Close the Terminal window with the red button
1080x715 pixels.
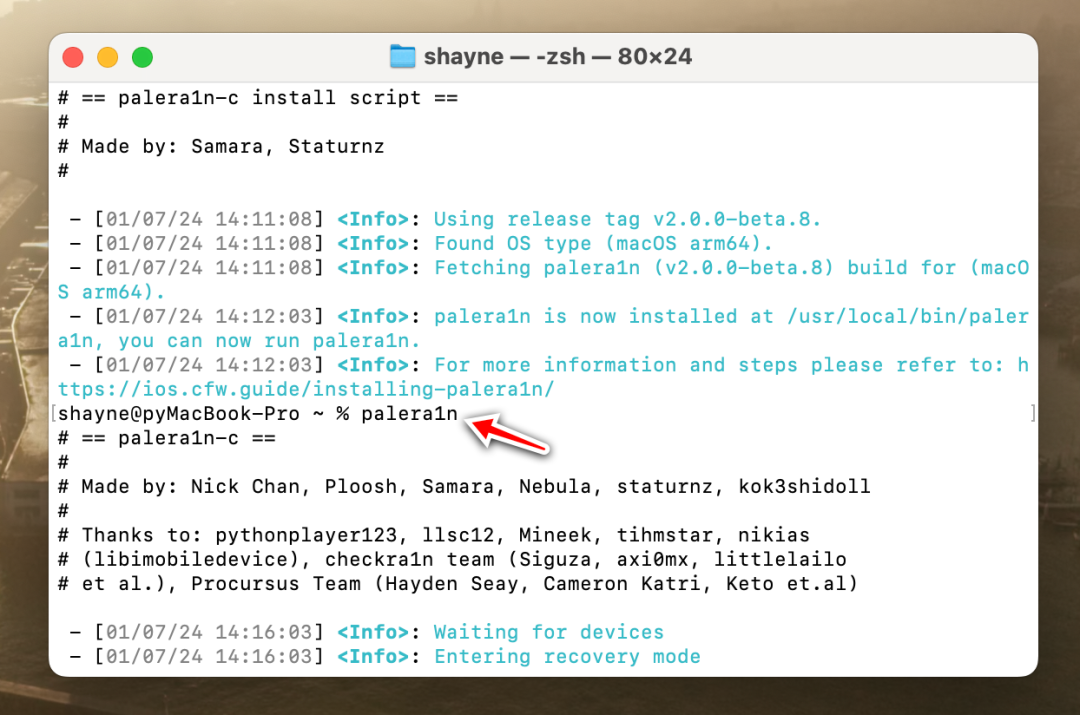(x=73, y=57)
